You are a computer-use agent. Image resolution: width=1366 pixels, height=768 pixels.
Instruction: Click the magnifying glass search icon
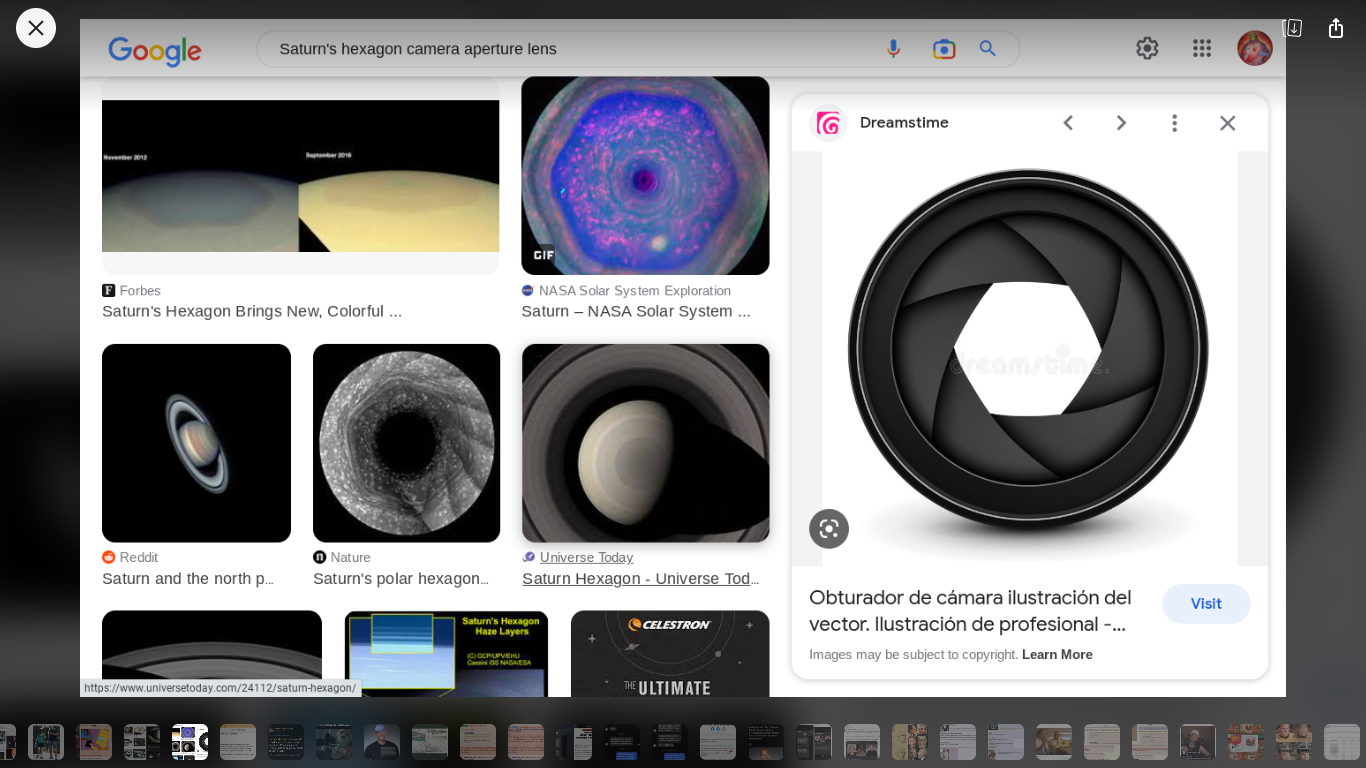(x=988, y=48)
